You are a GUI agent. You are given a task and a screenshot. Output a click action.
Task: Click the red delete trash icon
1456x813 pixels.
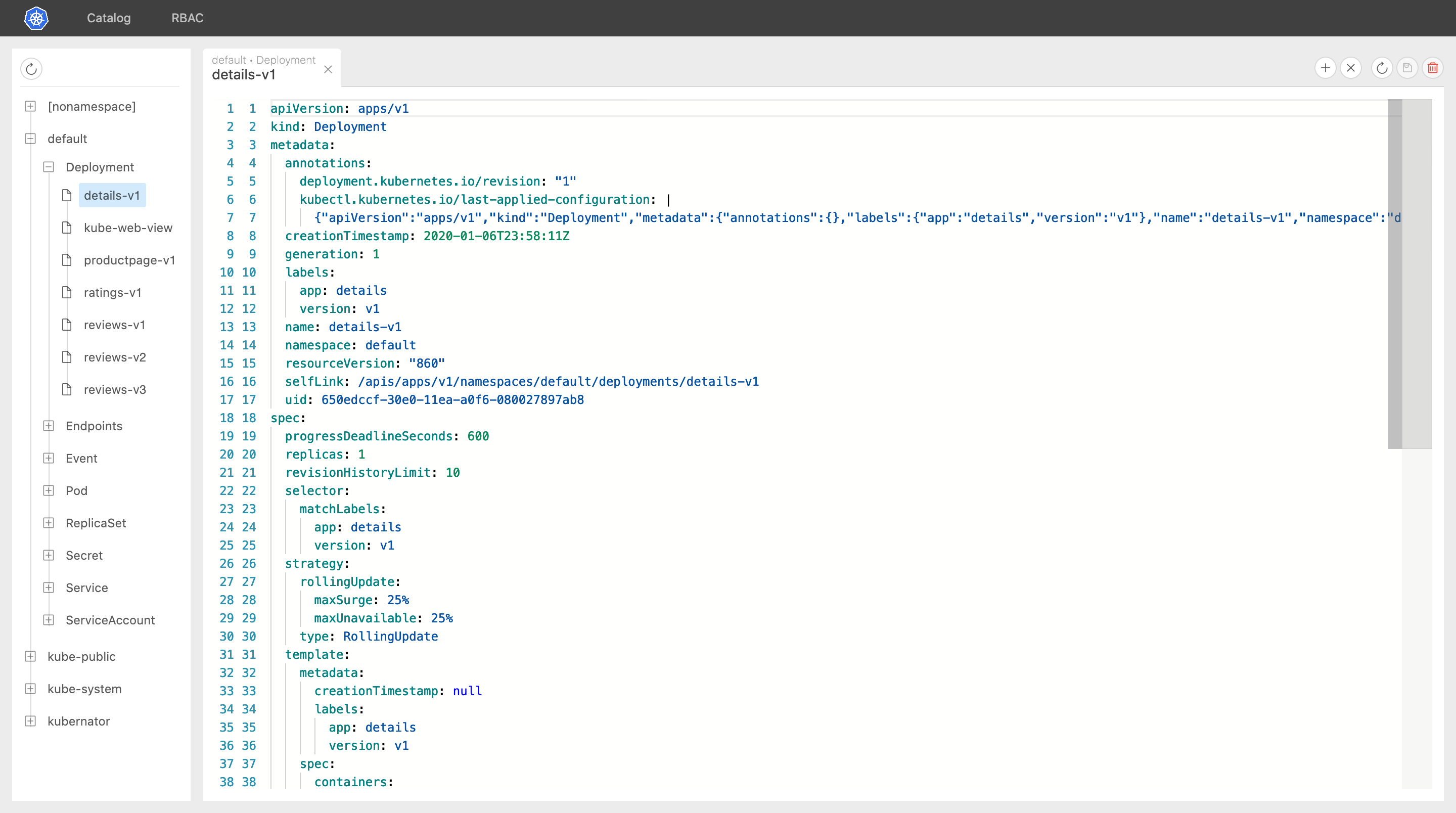click(x=1432, y=68)
